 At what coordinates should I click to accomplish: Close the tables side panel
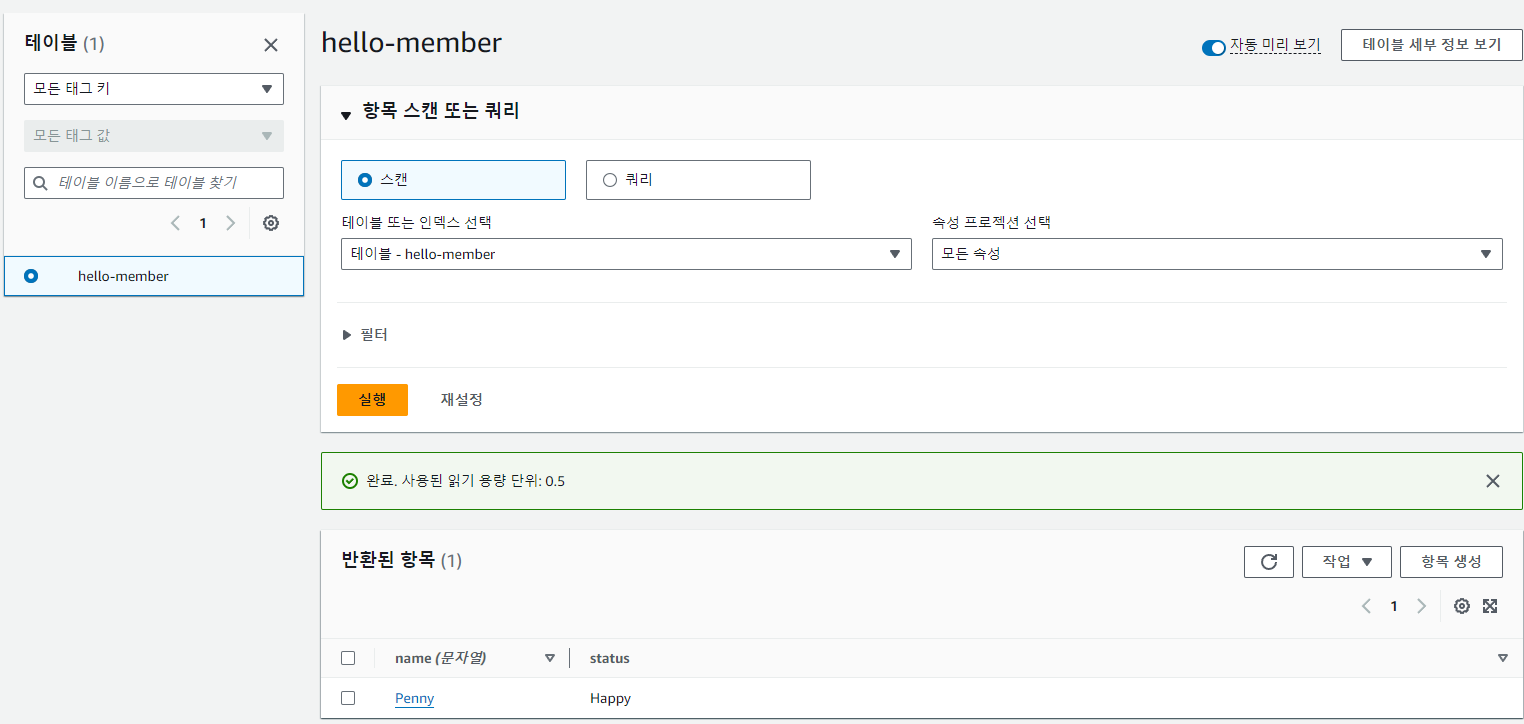tap(271, 45)
